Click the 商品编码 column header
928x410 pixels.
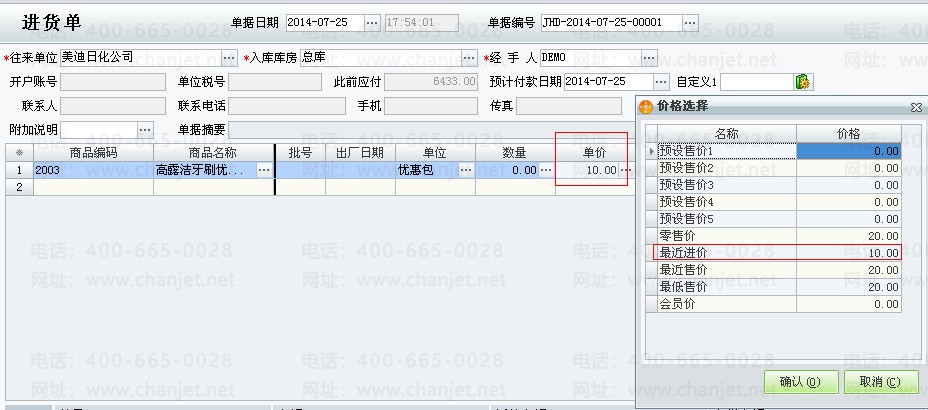[x=94, y=152]
